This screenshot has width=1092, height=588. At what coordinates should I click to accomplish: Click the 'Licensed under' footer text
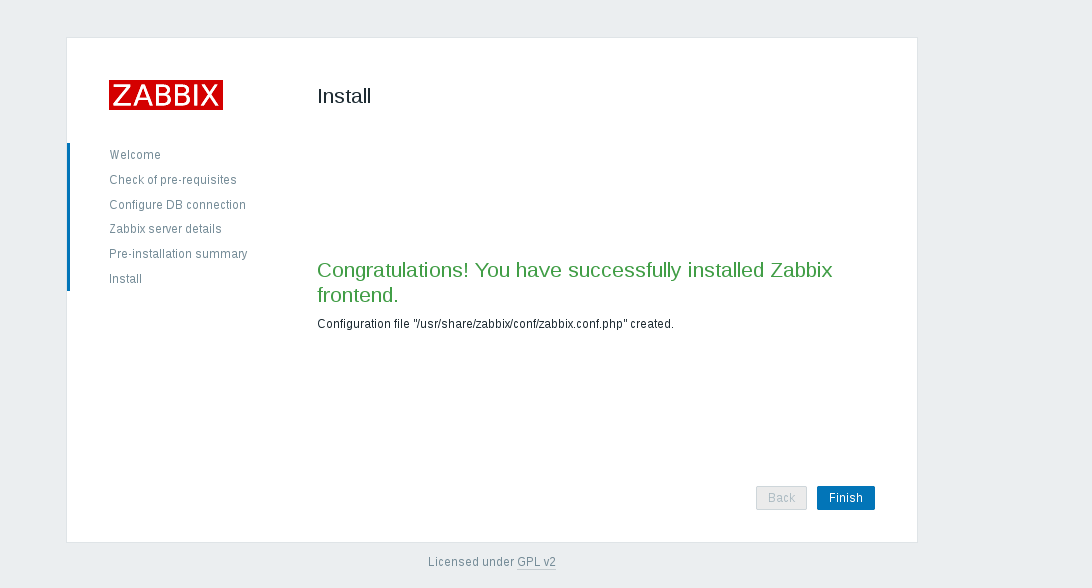coord(470,562)
